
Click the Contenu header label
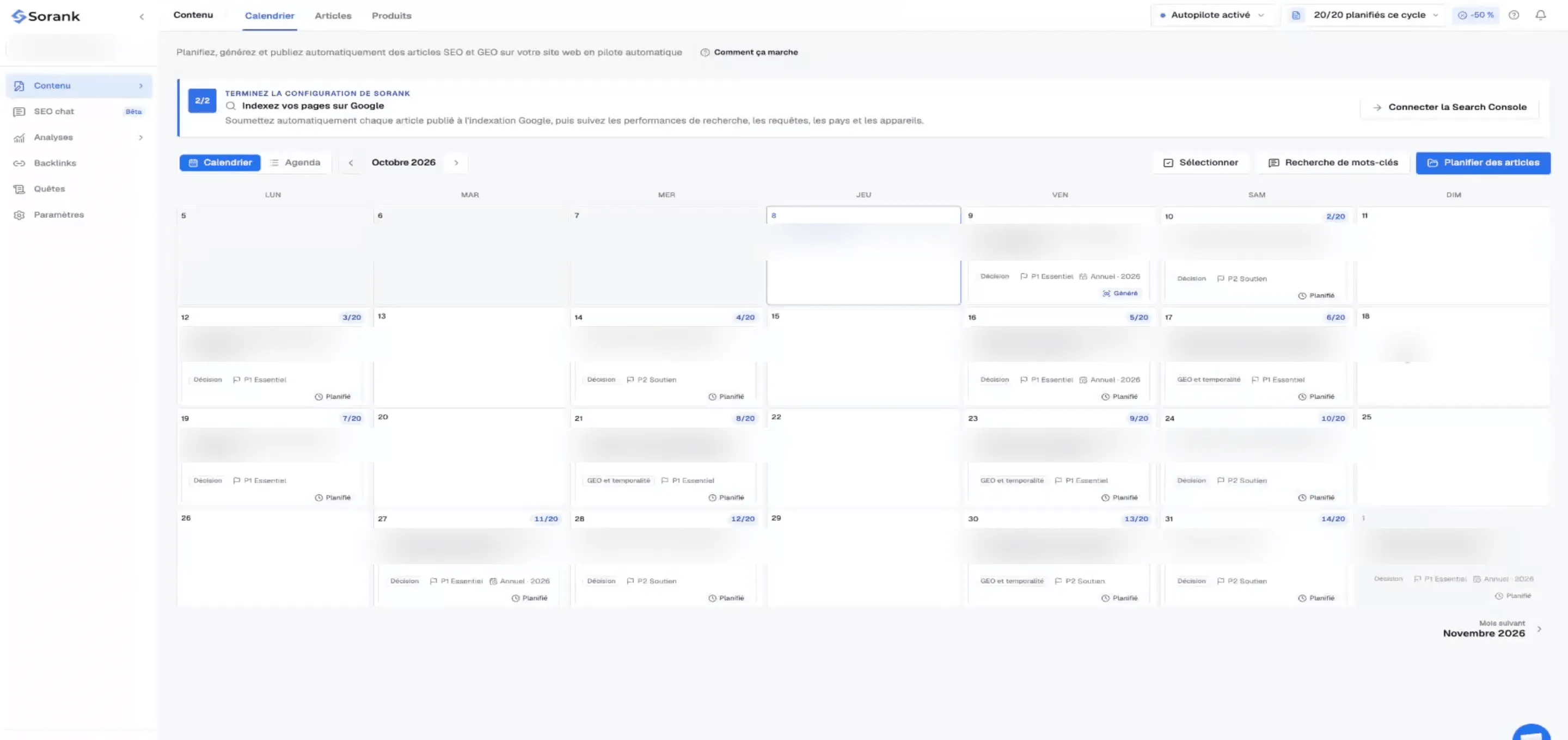(193, 15)
